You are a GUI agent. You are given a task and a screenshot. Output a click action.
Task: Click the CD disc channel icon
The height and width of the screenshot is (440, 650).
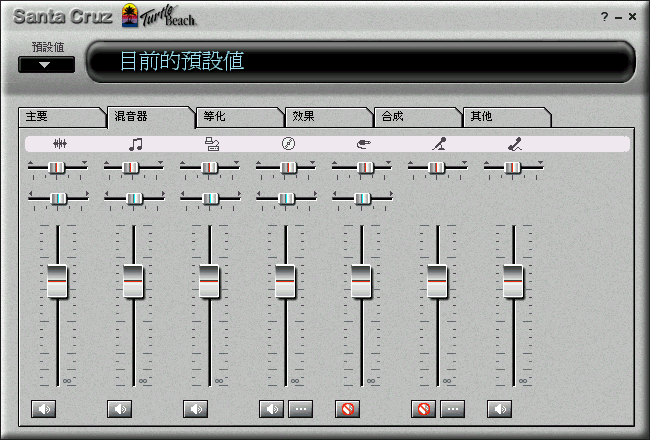click(288, 144)
